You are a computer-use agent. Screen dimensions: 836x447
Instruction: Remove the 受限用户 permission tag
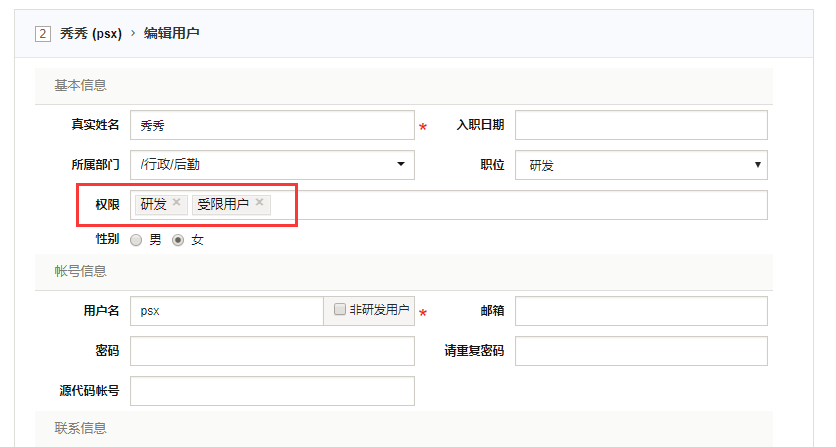[x=259, y=203]
